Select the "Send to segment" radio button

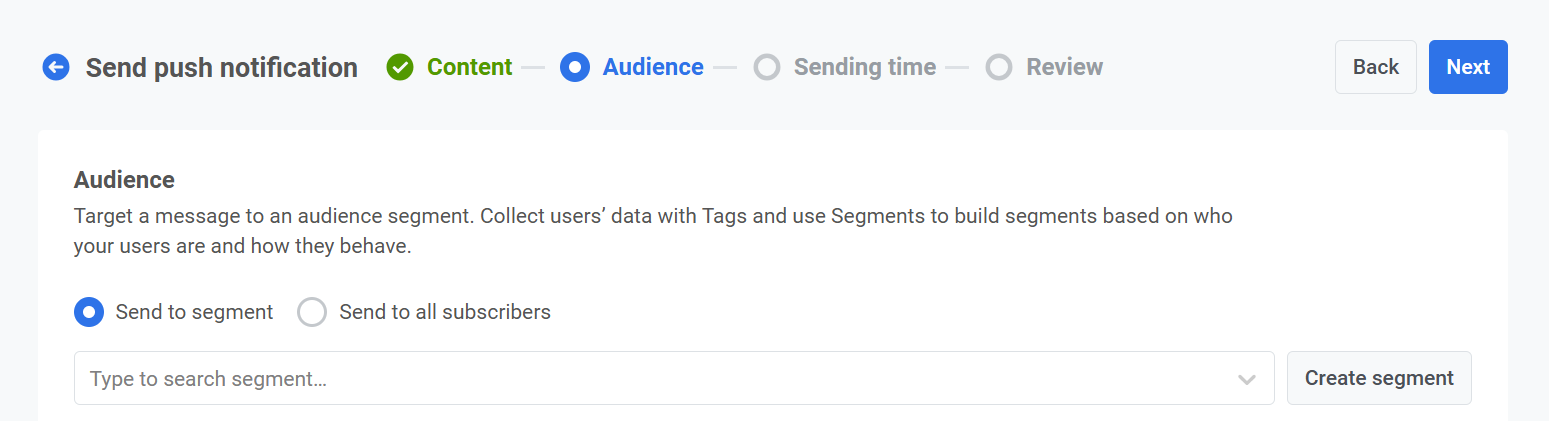pos(89,312)
